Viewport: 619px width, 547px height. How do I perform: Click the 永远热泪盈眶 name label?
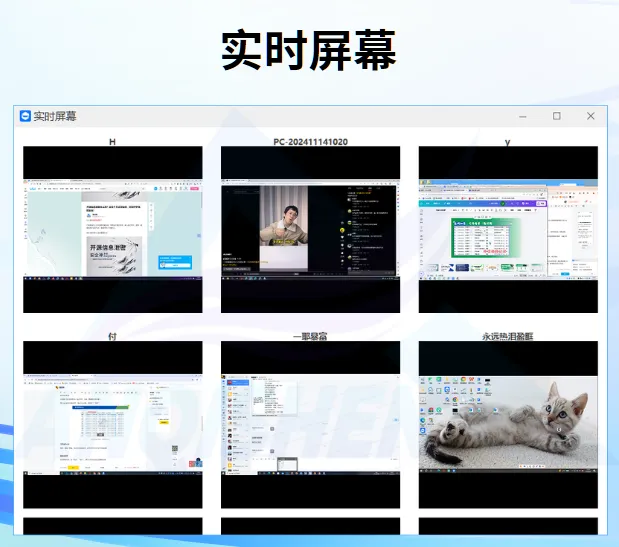coord(508,337)
